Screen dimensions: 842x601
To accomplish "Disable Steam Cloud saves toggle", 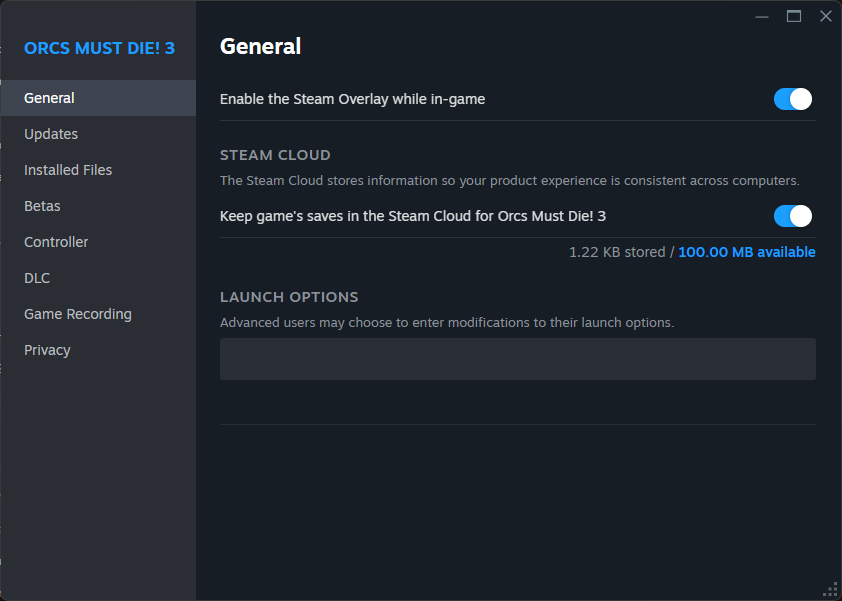I will pos(793,216).
